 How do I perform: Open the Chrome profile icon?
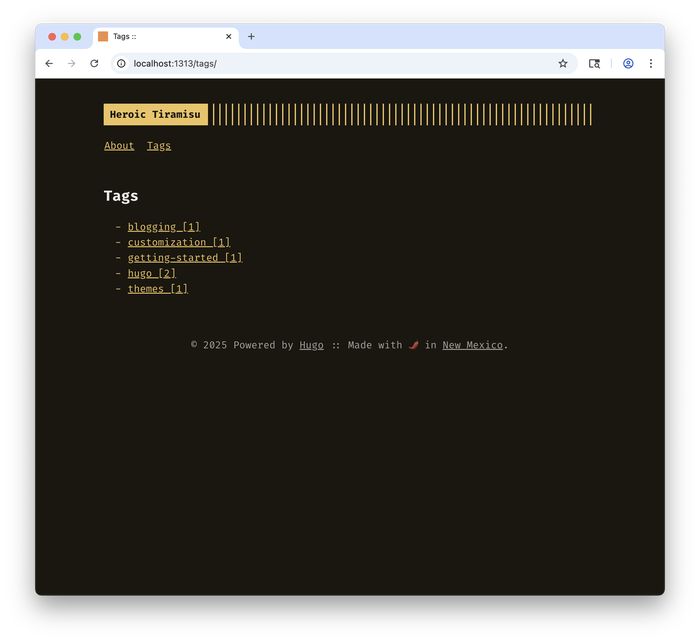tap(628, 63)
